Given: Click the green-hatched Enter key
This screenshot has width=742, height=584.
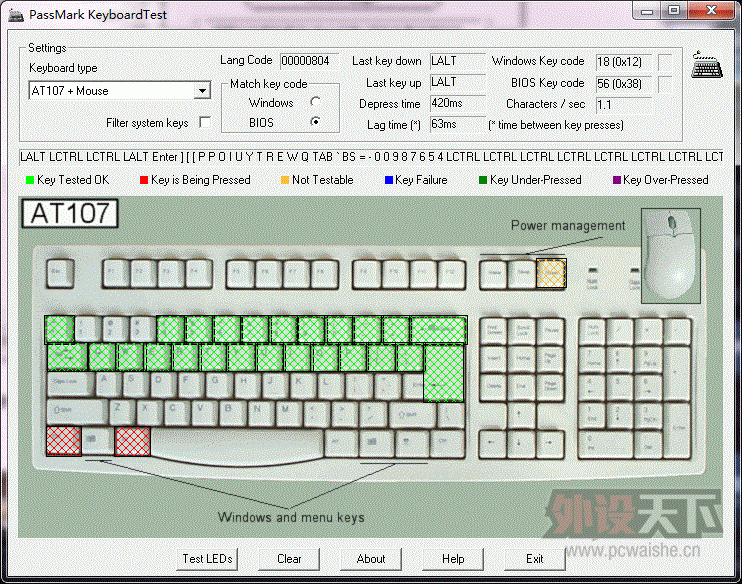Looking at the screenshot, I should pos(444,373).
